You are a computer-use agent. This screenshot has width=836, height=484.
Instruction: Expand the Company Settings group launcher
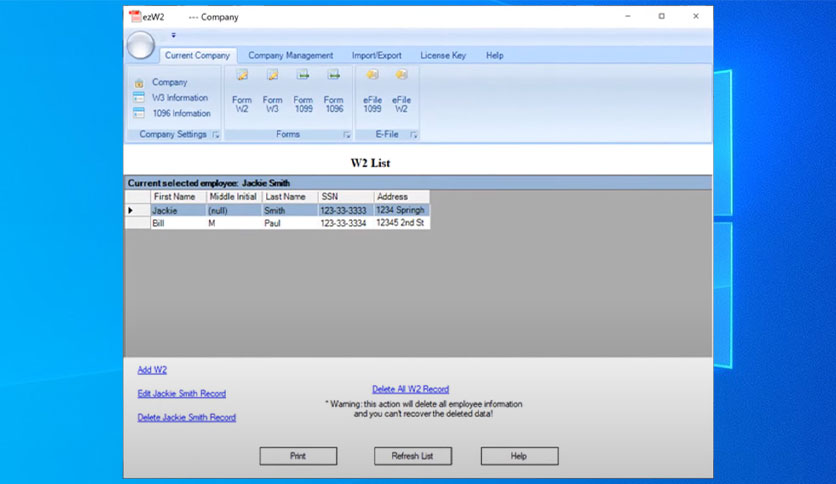pos(216,135)
